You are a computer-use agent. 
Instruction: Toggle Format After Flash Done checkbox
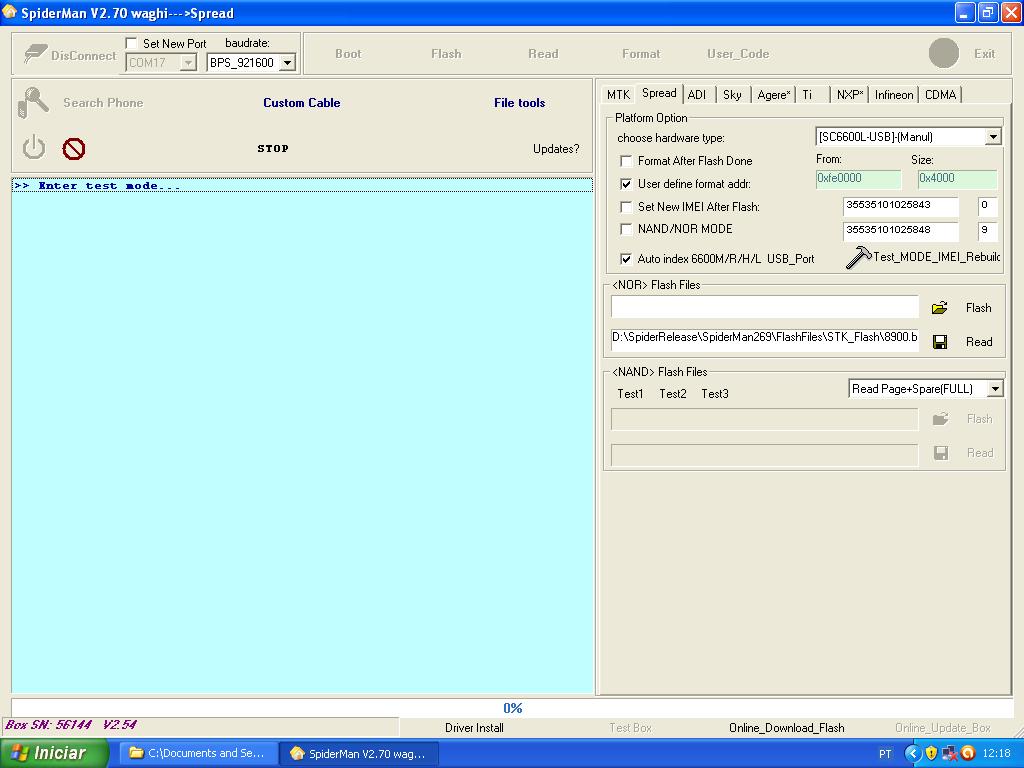click(x=626, y=161)
